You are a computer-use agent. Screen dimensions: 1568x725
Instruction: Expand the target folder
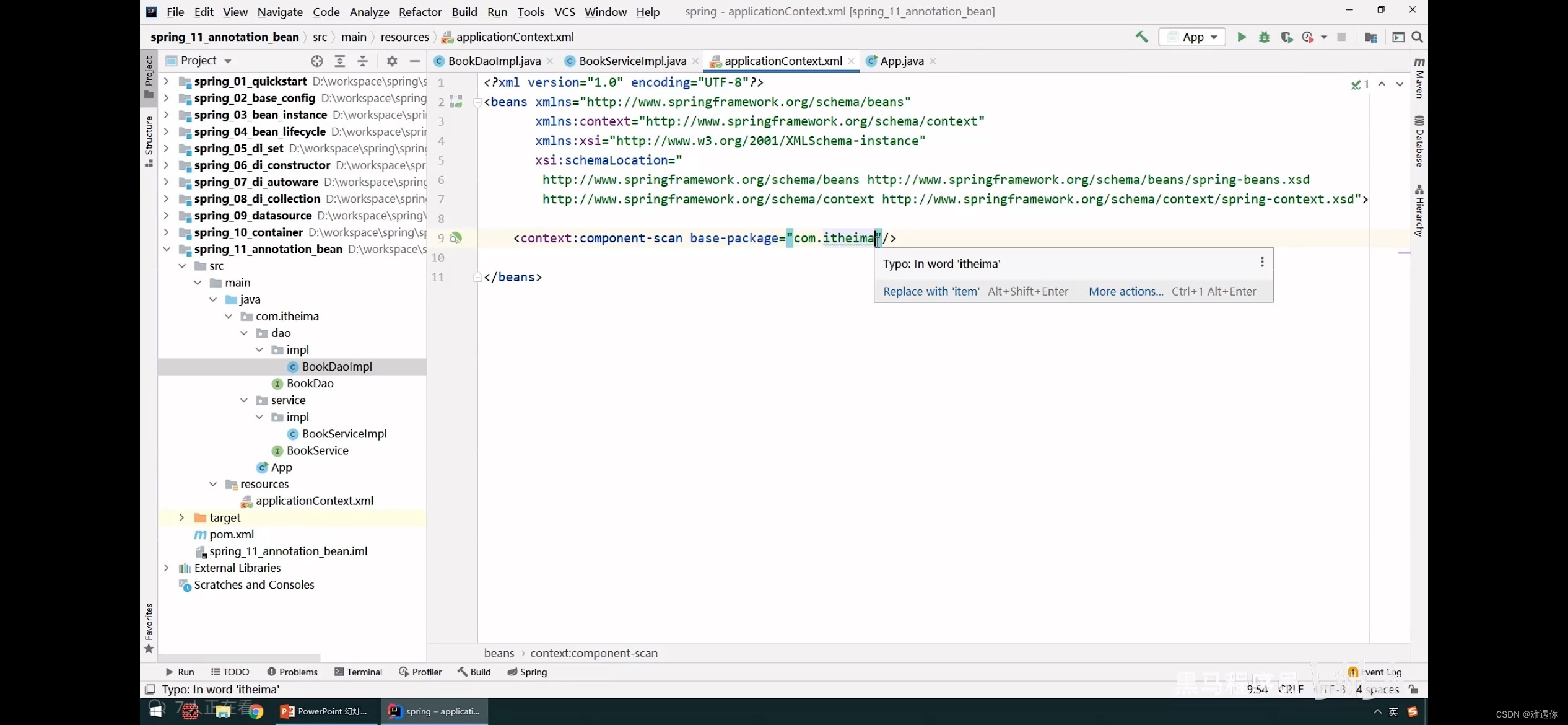click(x=181, y=517)
